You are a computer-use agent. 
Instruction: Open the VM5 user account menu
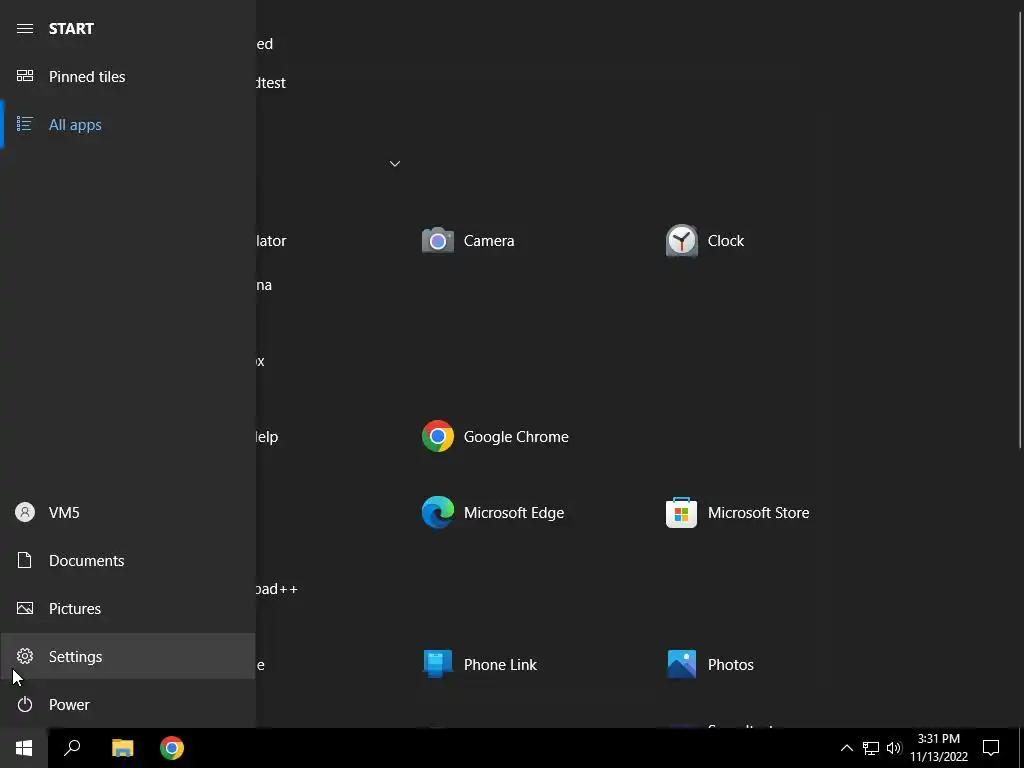click(x=128, y=512)
